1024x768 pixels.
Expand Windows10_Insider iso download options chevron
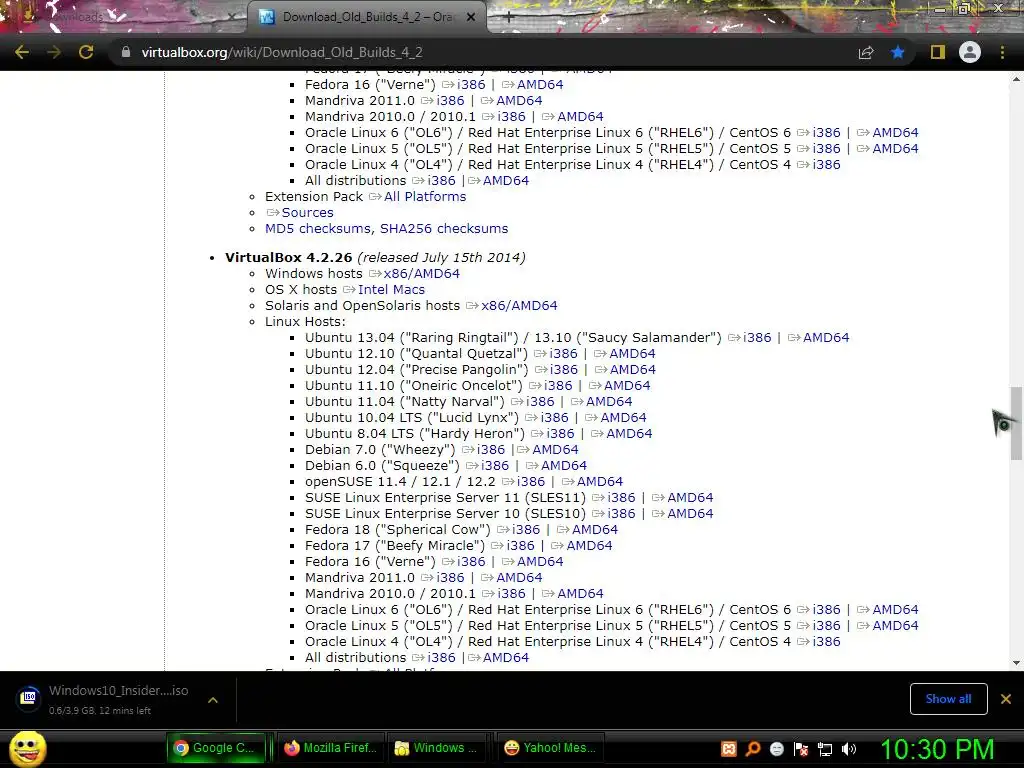212,700
